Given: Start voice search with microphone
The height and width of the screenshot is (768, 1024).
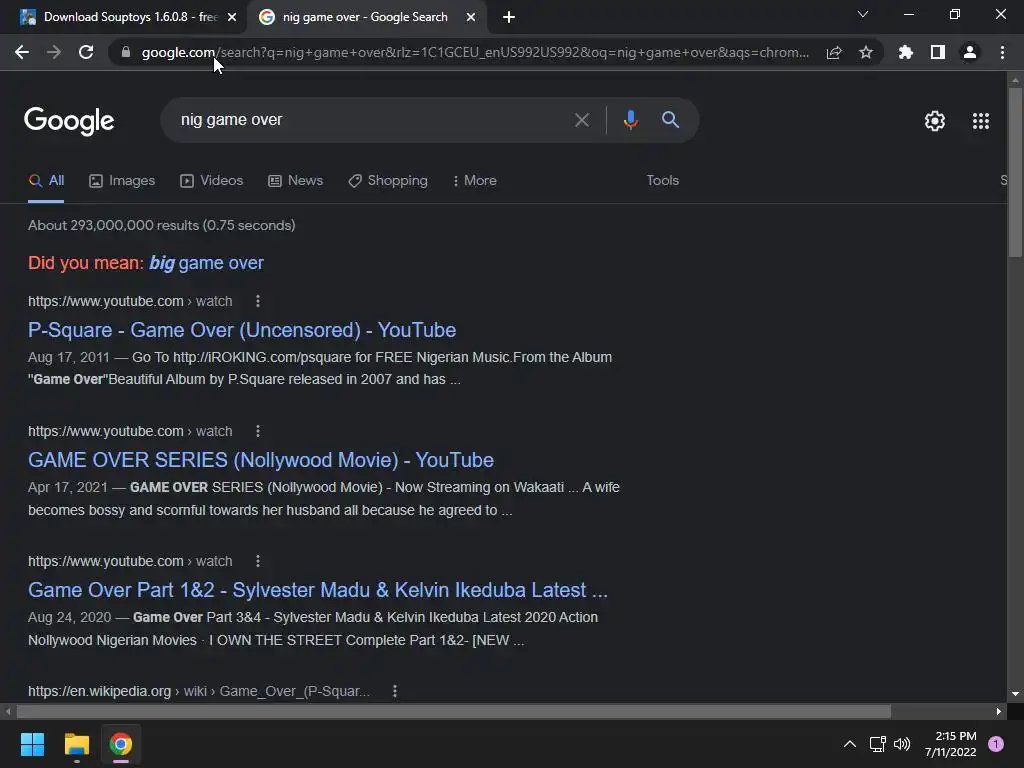Looking at the screenshot, I should tap(630, 120).
